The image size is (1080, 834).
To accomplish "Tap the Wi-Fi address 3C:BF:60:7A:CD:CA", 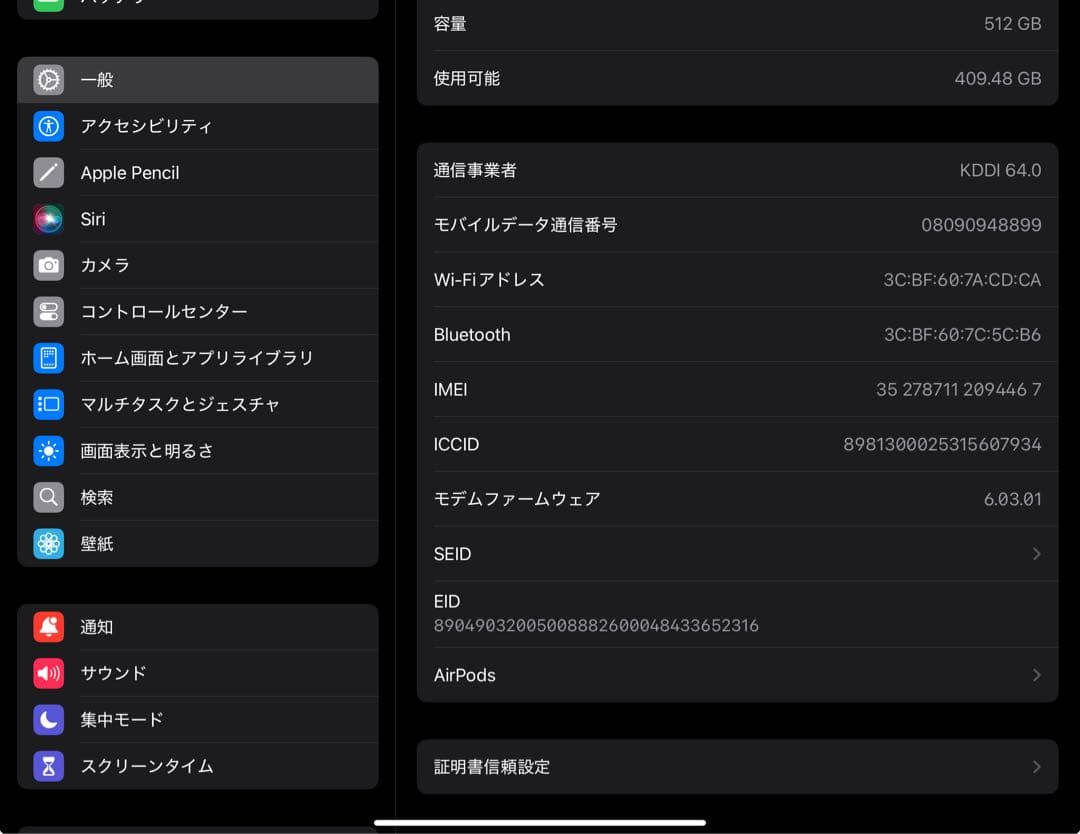I will pyautogui.click(x=962, y=280).
